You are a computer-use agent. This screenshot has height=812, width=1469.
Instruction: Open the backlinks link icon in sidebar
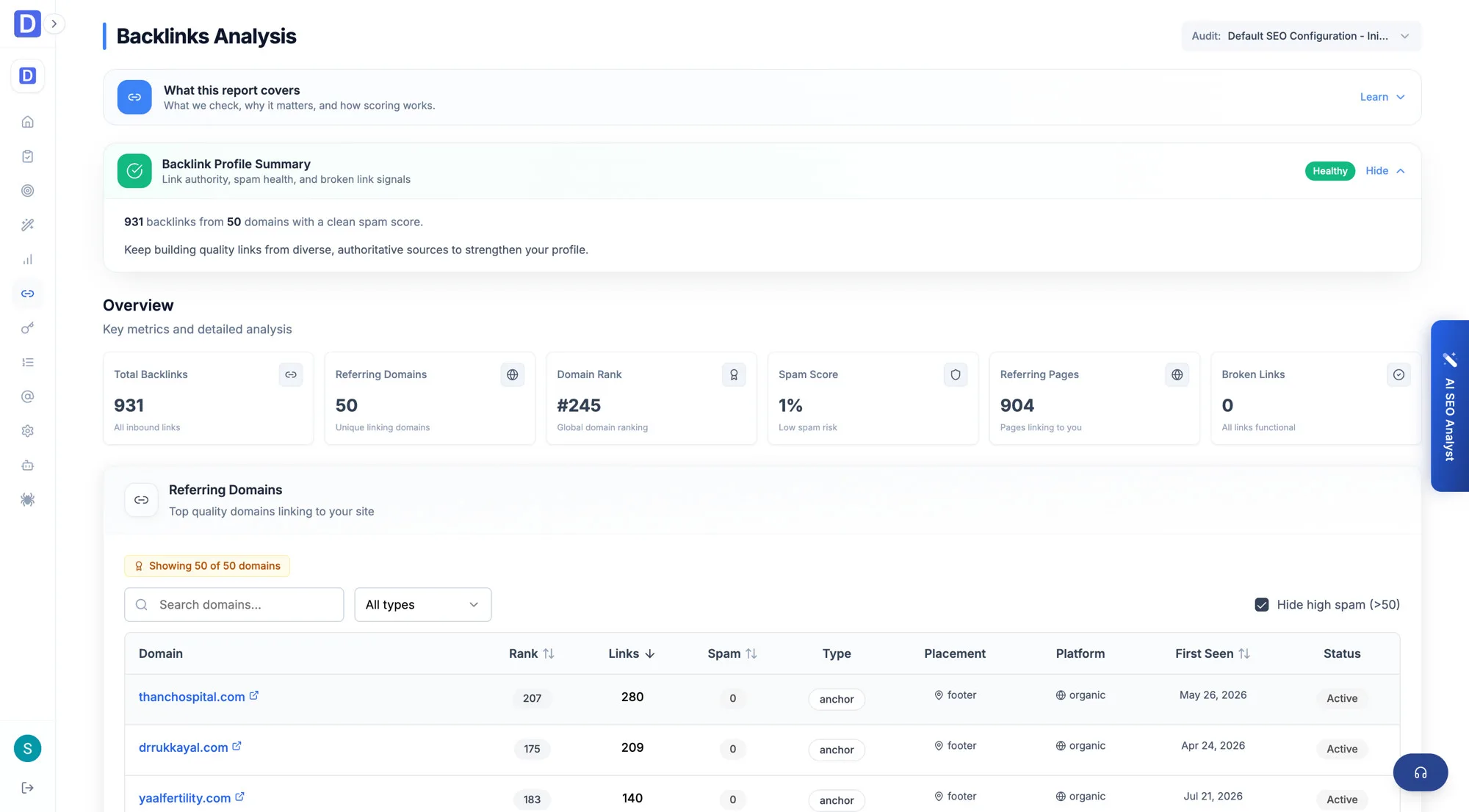click(27, 294)
